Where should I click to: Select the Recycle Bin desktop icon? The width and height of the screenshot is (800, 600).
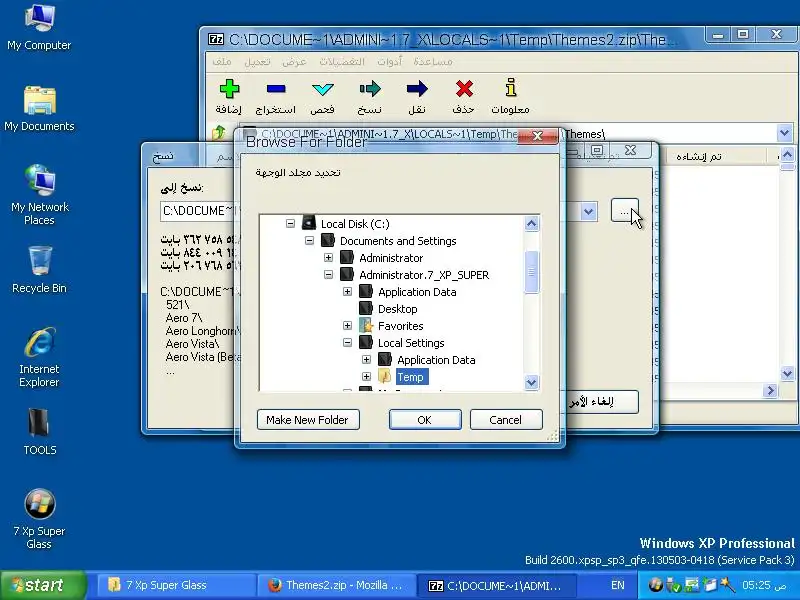[39, 261]
